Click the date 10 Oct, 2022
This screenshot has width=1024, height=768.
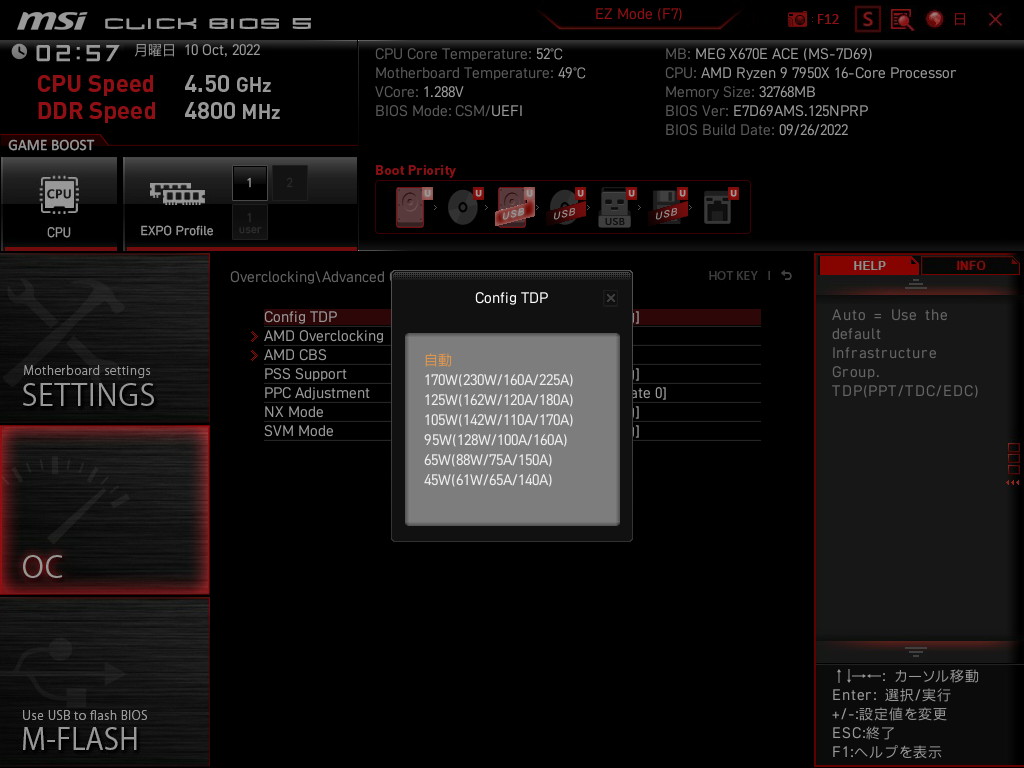coord(222,50)
